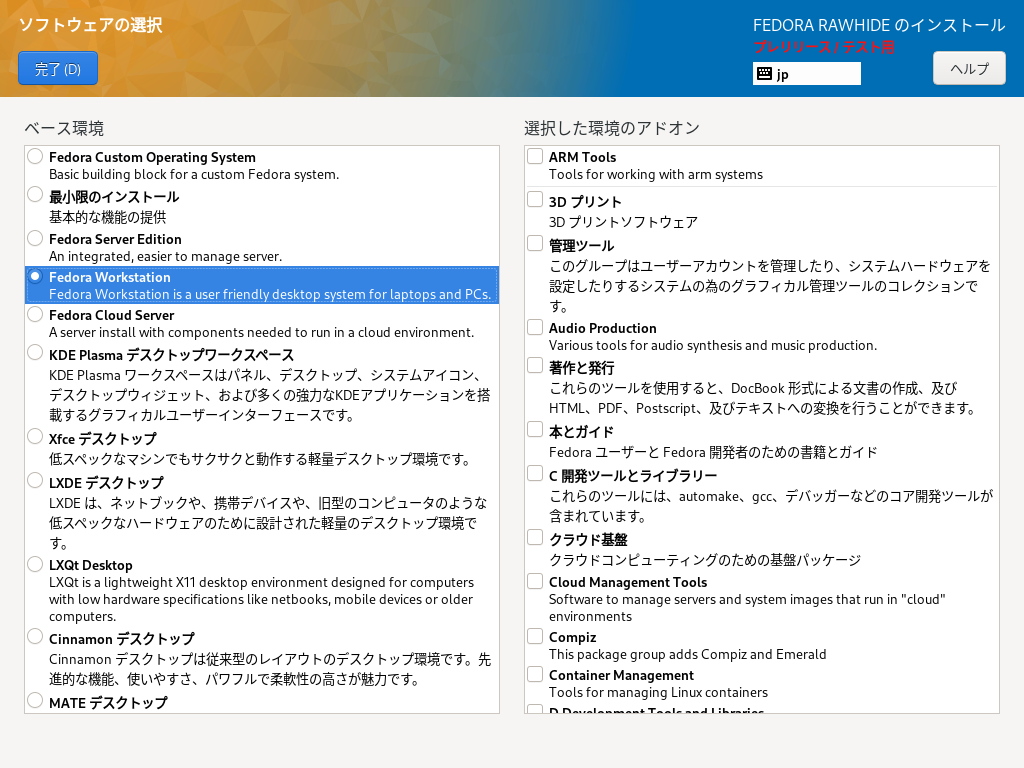
Task: Toggle the 本とガイド checkbox
Action: [x=535, y=430]
